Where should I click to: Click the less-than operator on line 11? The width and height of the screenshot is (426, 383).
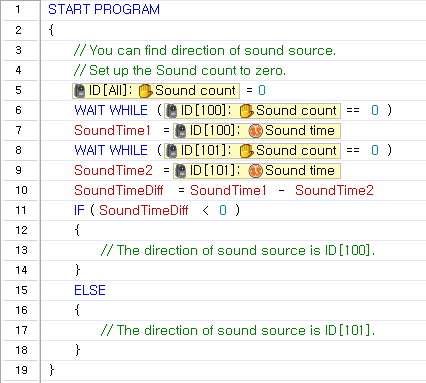(x=206, y=210)
